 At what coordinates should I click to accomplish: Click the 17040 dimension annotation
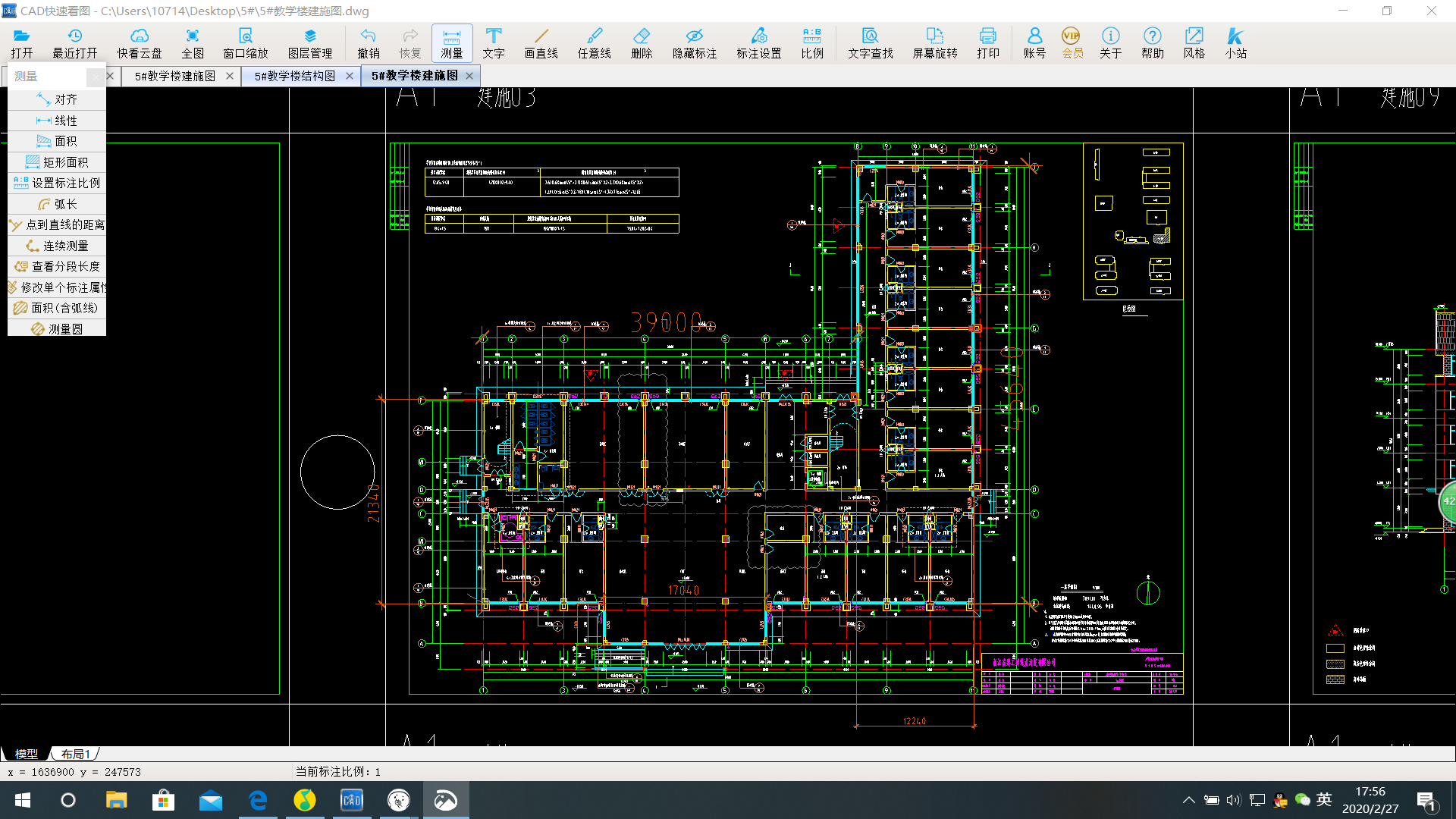point(684,590)
